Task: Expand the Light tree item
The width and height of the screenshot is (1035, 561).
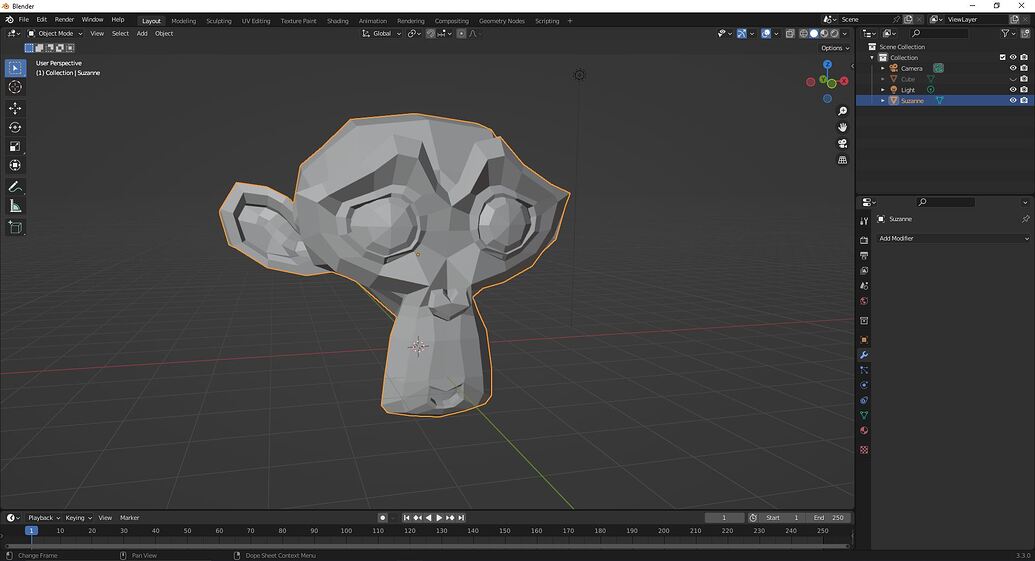Action: [883, 90]
